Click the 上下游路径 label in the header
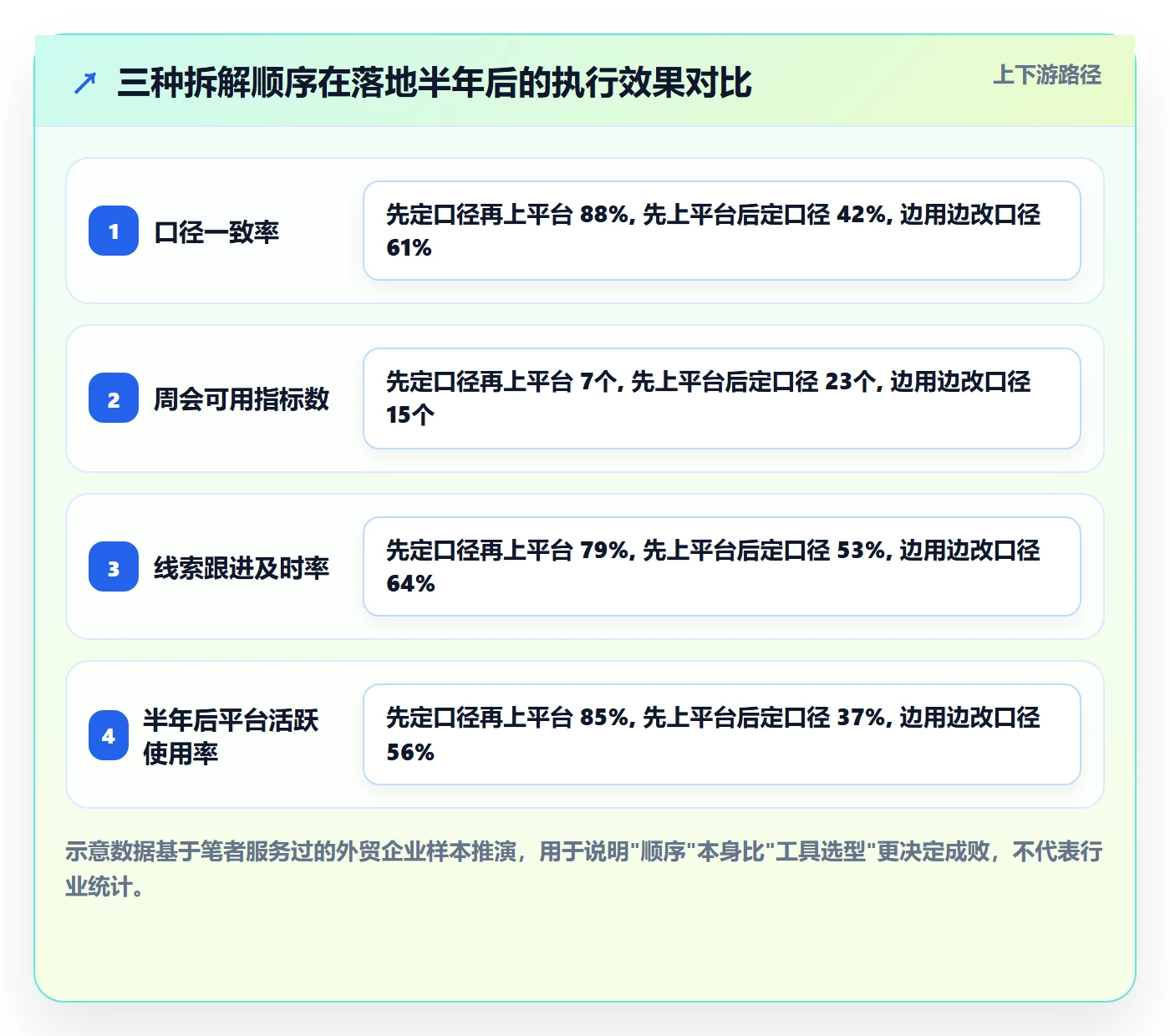This screenshot has height=1036, width=1170. point(1047,75)
